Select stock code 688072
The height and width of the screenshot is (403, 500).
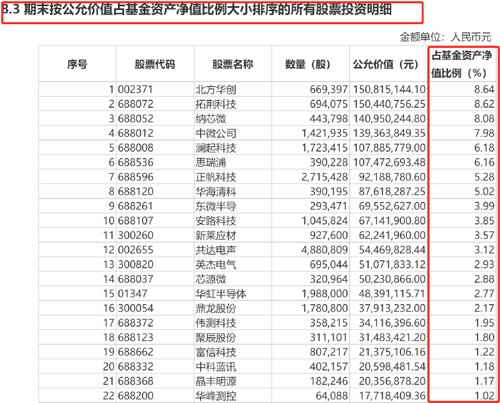pyautogui.click(x=136, y=104)
